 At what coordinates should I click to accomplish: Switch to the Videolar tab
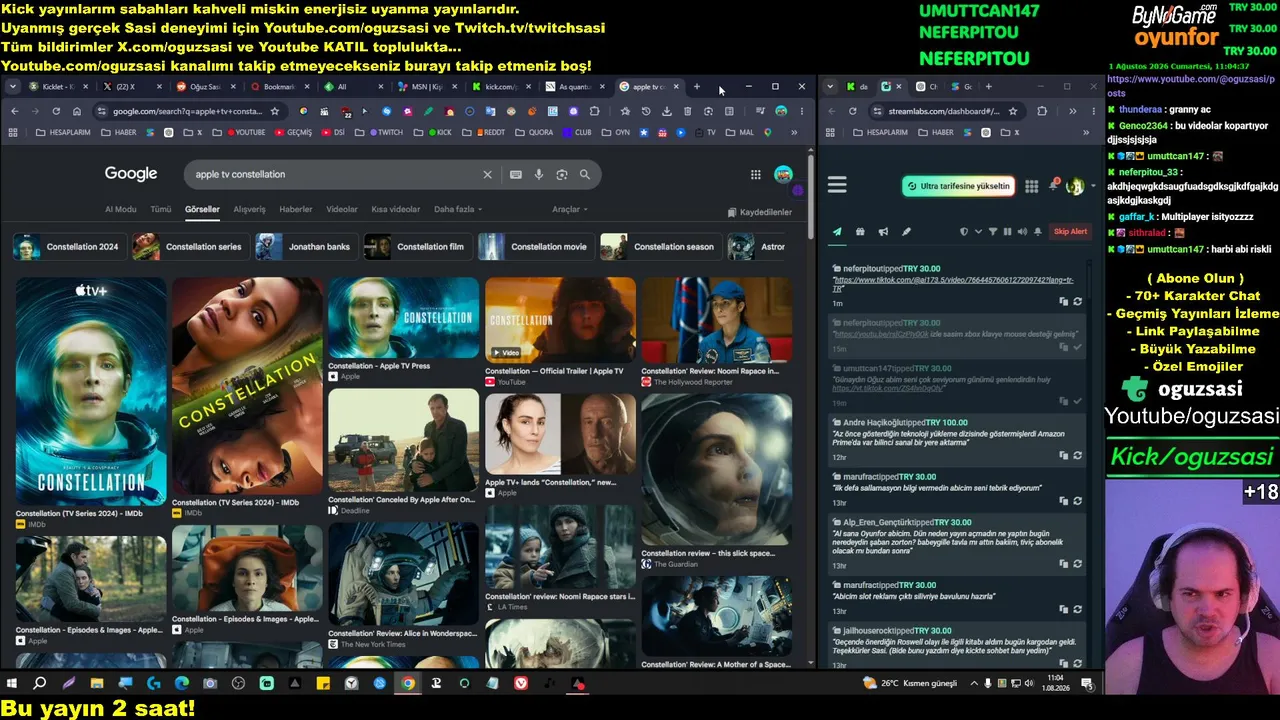[342, 210]
